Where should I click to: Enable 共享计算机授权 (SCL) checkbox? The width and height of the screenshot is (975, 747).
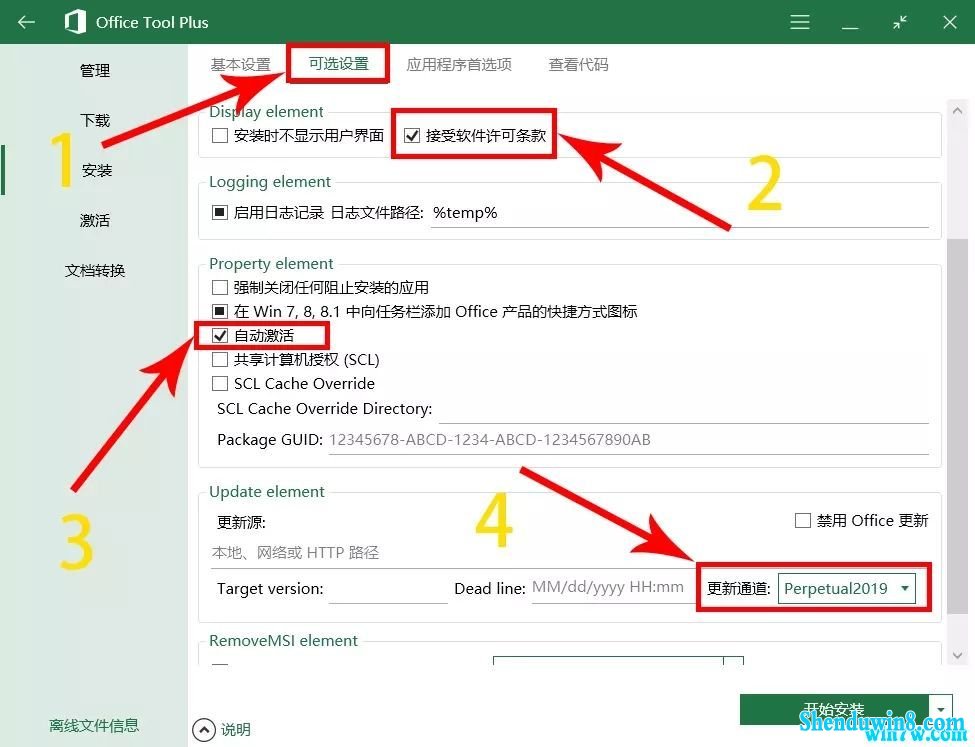point(219,360)
